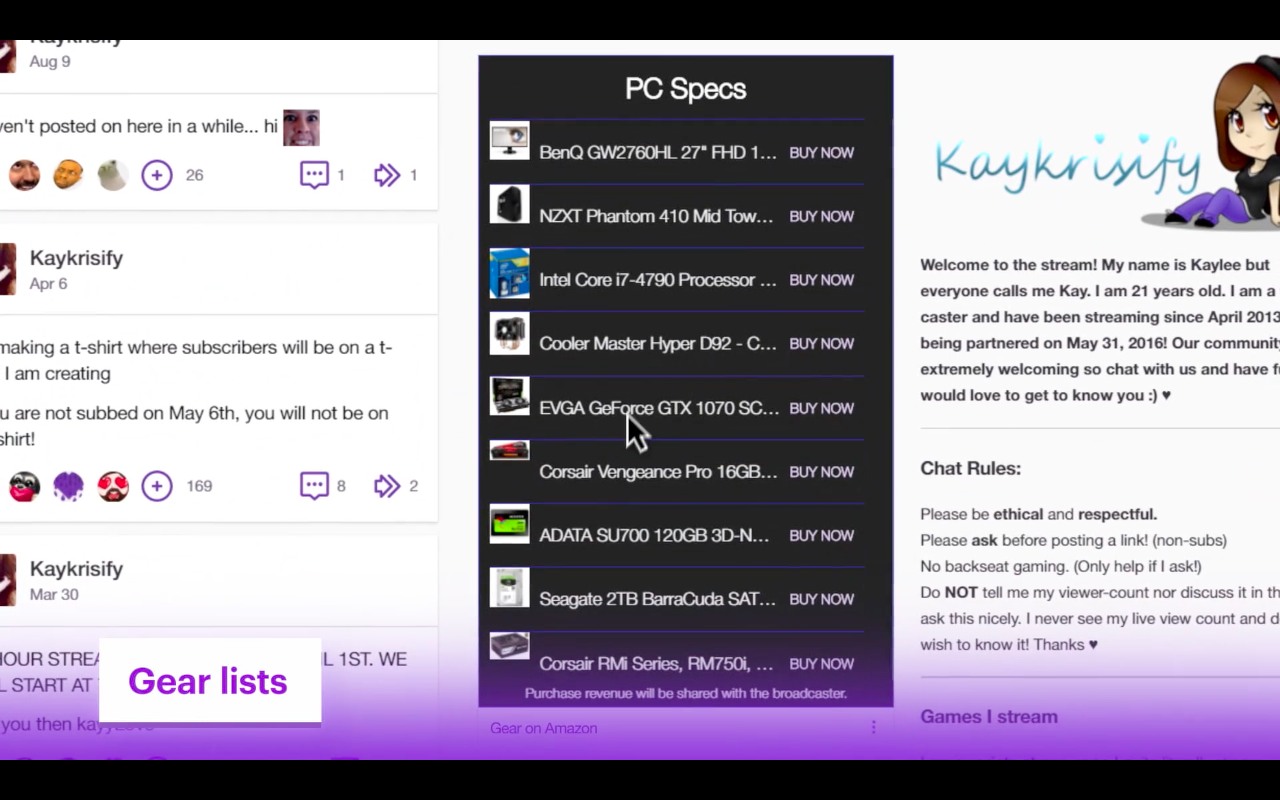1280x800 pixels.
Task: Open Kaykrisify name on the Apr 6 post
Action: (x=76, y=258)
